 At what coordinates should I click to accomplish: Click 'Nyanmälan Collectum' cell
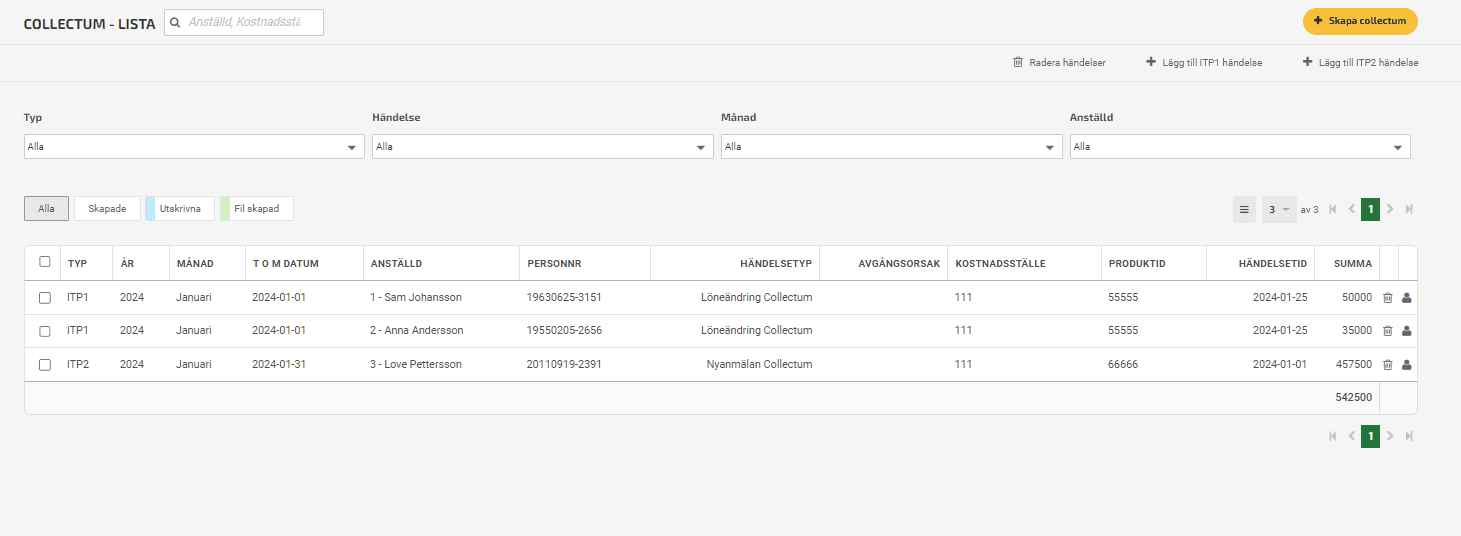click(759, 365)
